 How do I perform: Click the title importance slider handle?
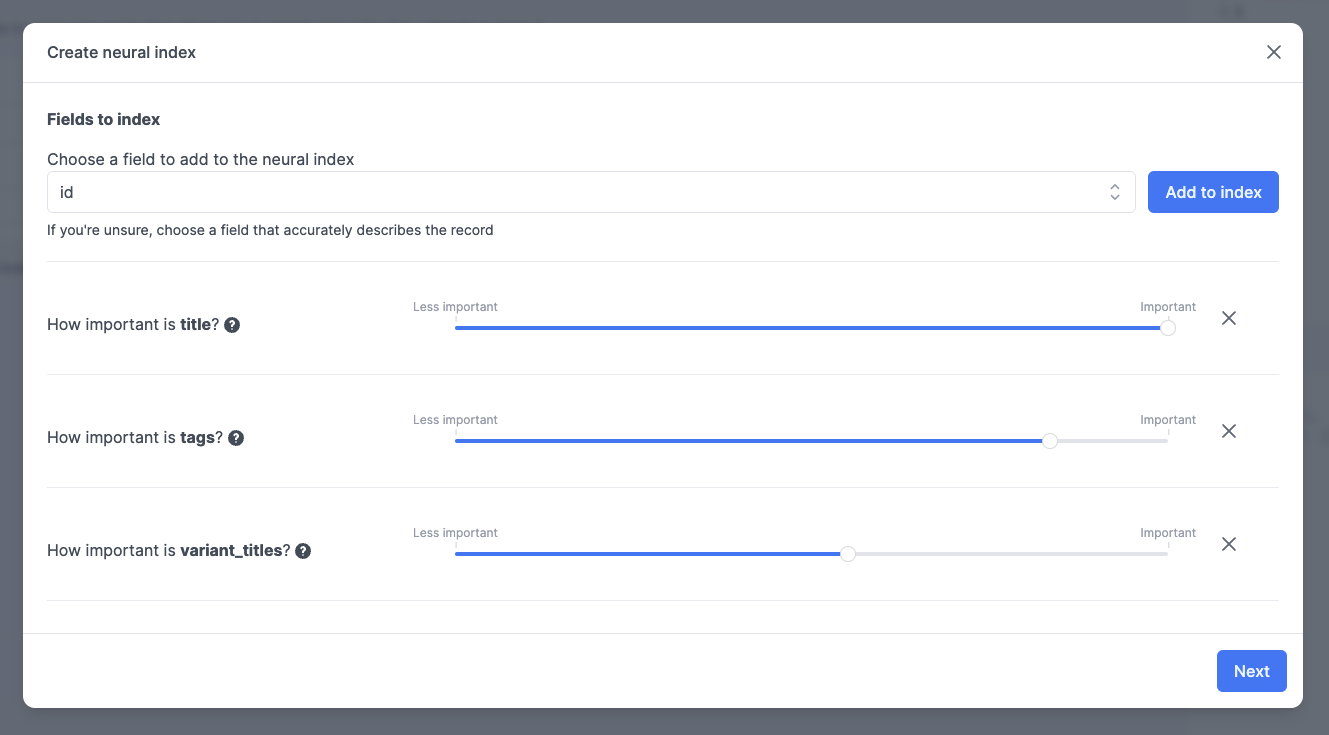[x=1167, y=328]
